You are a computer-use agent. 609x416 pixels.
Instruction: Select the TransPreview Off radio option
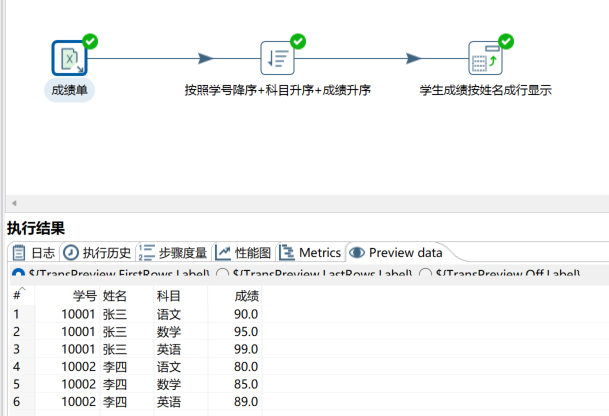pos(426,274)
